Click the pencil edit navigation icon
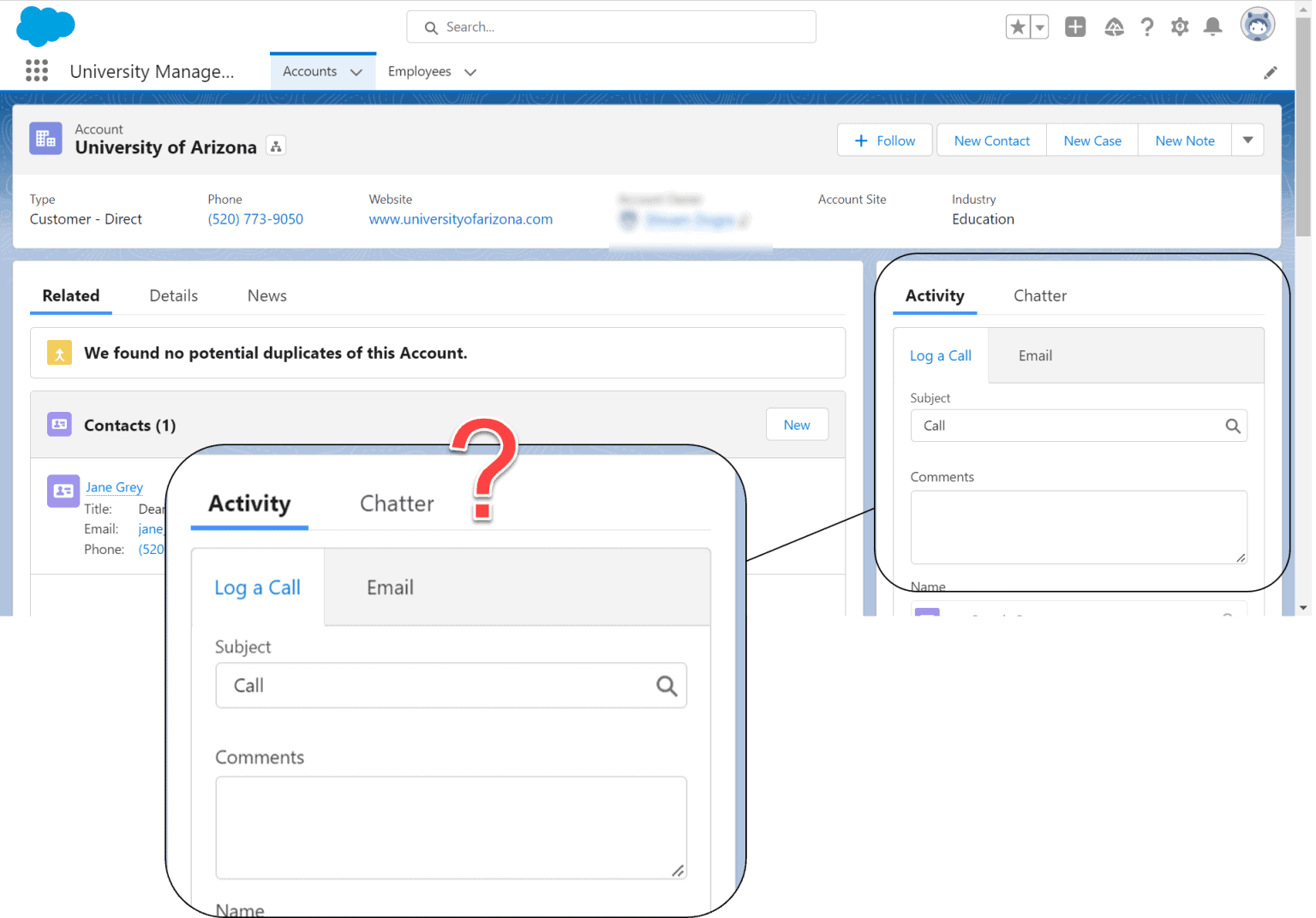 click(1270, 73)
